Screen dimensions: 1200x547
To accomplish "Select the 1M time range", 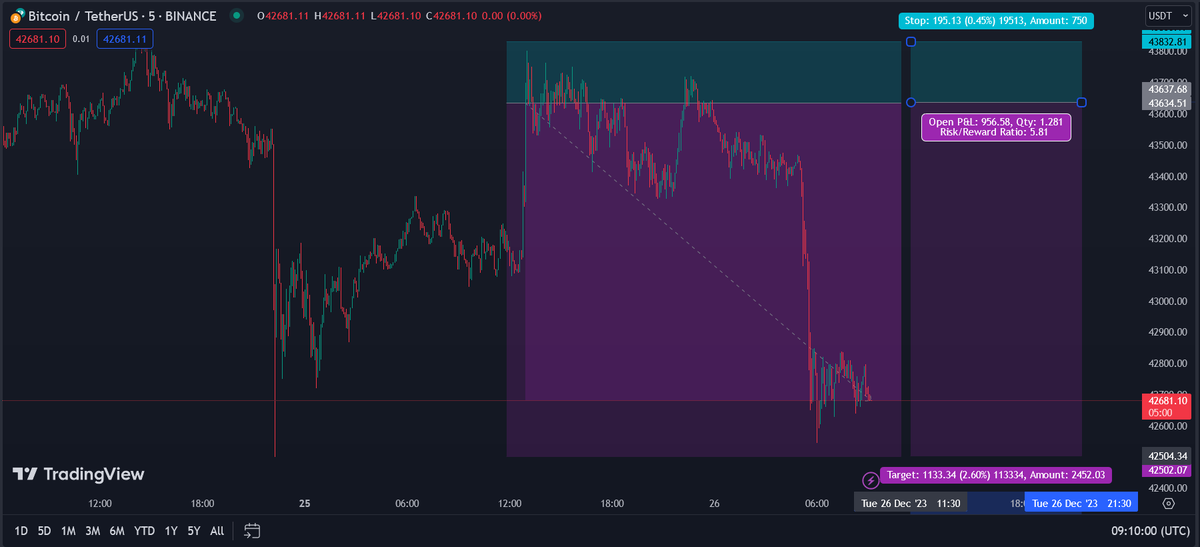I will [68, 531].
